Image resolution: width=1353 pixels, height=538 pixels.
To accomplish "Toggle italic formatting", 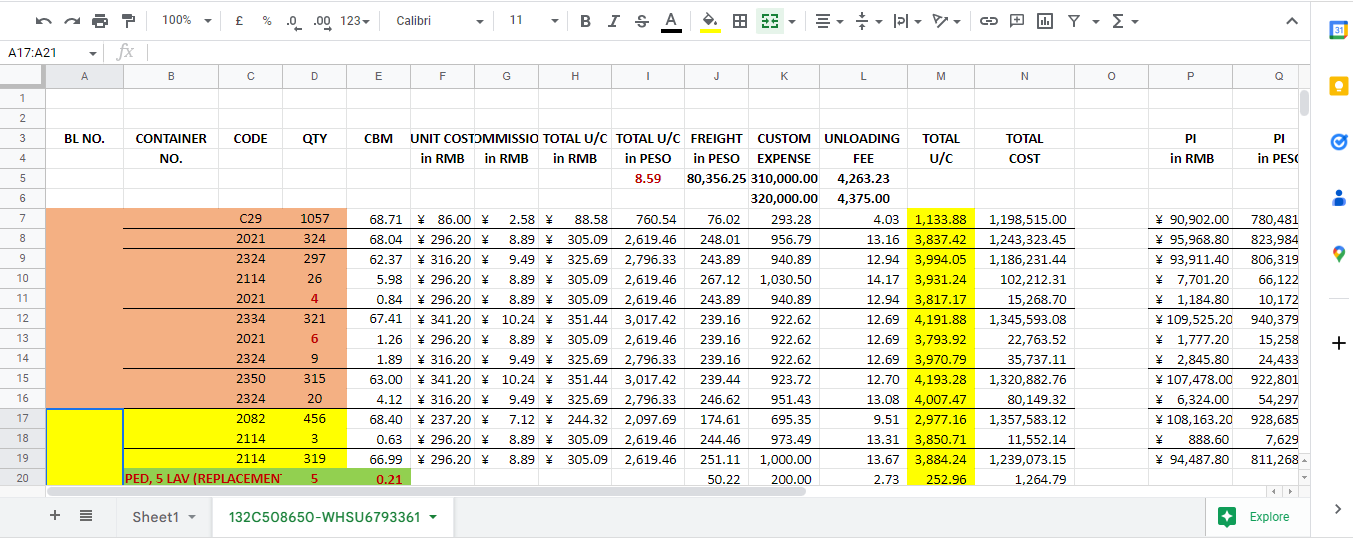I will 613,21.
